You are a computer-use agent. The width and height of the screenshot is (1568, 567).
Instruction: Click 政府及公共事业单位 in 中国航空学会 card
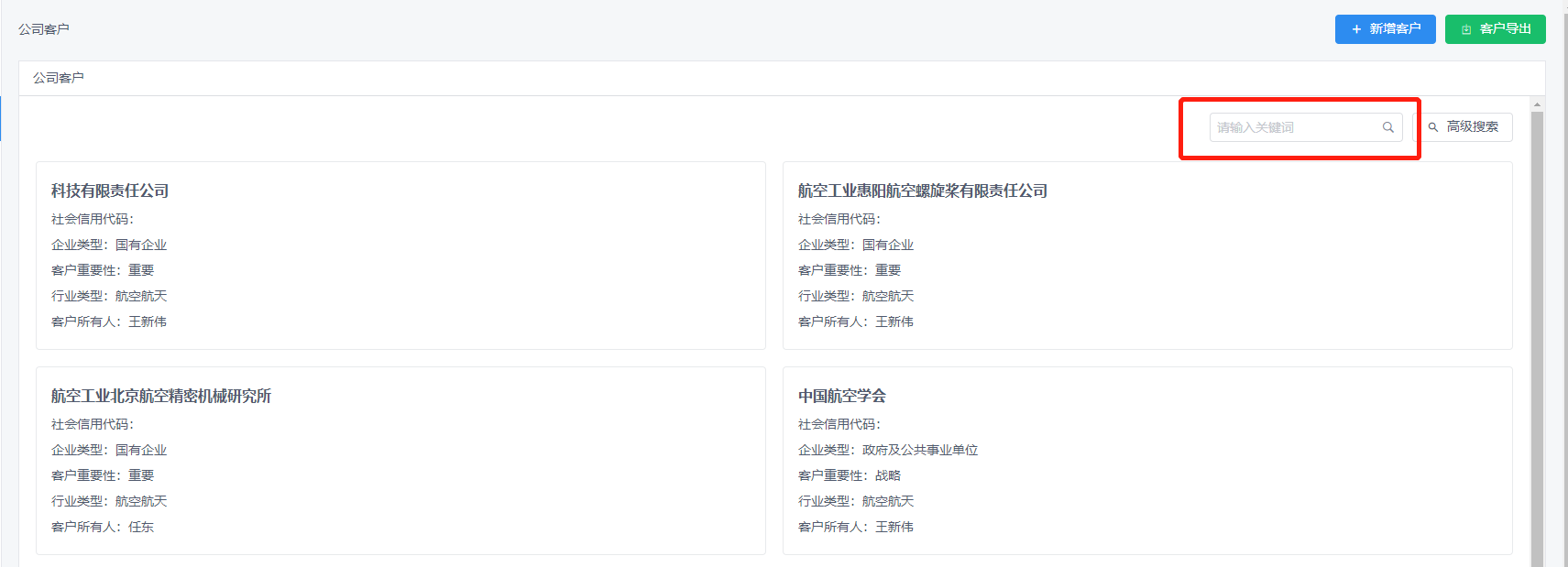click(x=919, y=450)
